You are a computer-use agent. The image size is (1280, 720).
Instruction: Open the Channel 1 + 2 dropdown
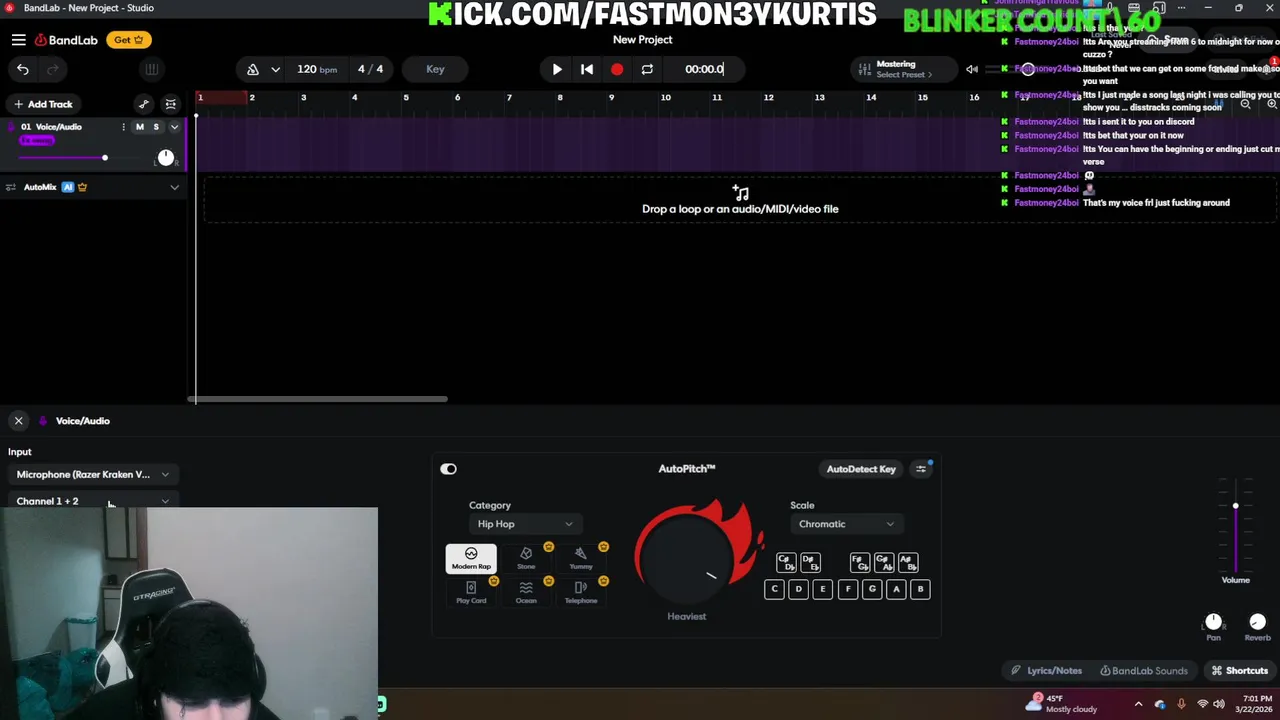[x=93, y=501]
